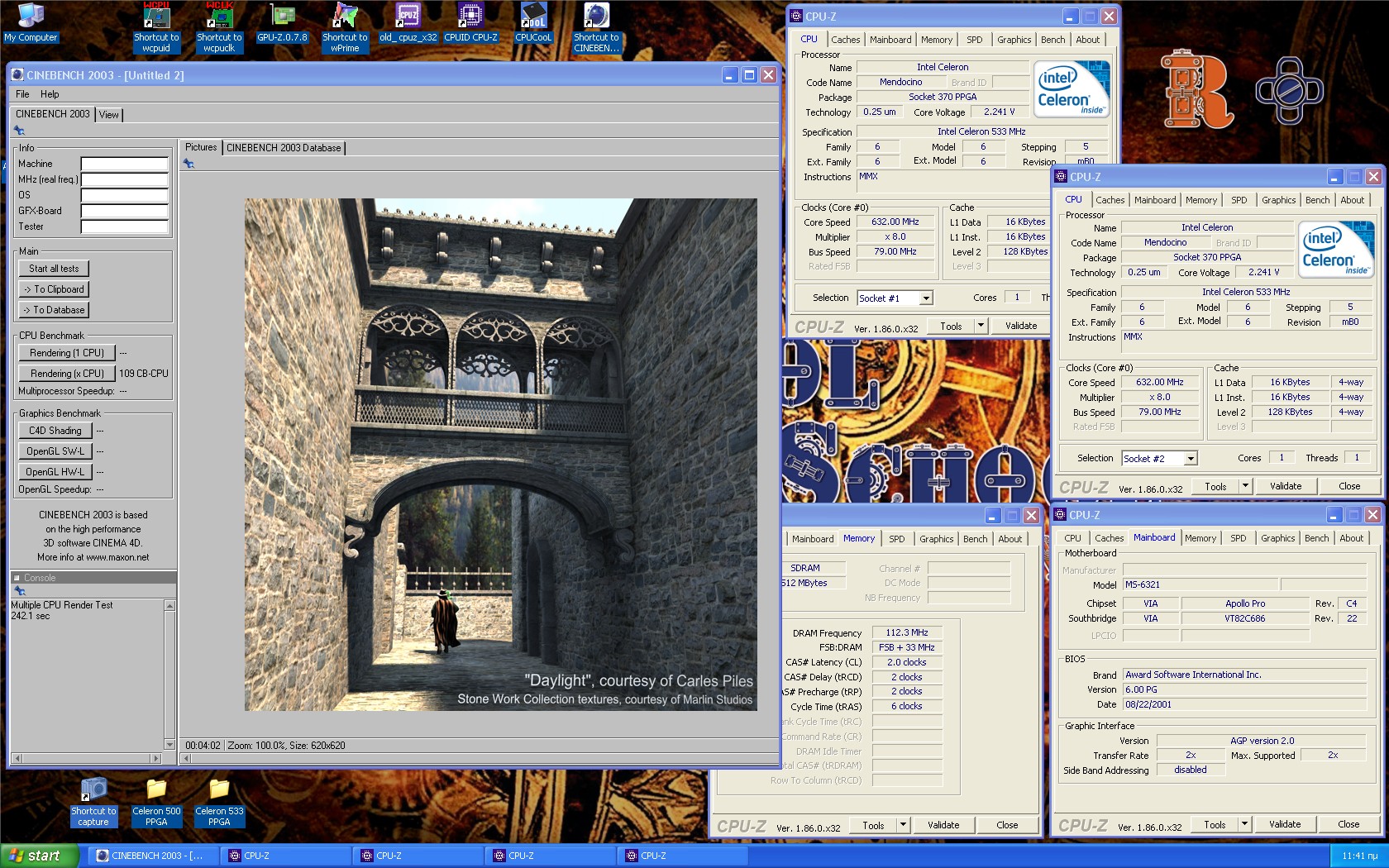1389x868 pixels.
Task: Open the capture shortcut on the desktop
Action: click(93, 802)
